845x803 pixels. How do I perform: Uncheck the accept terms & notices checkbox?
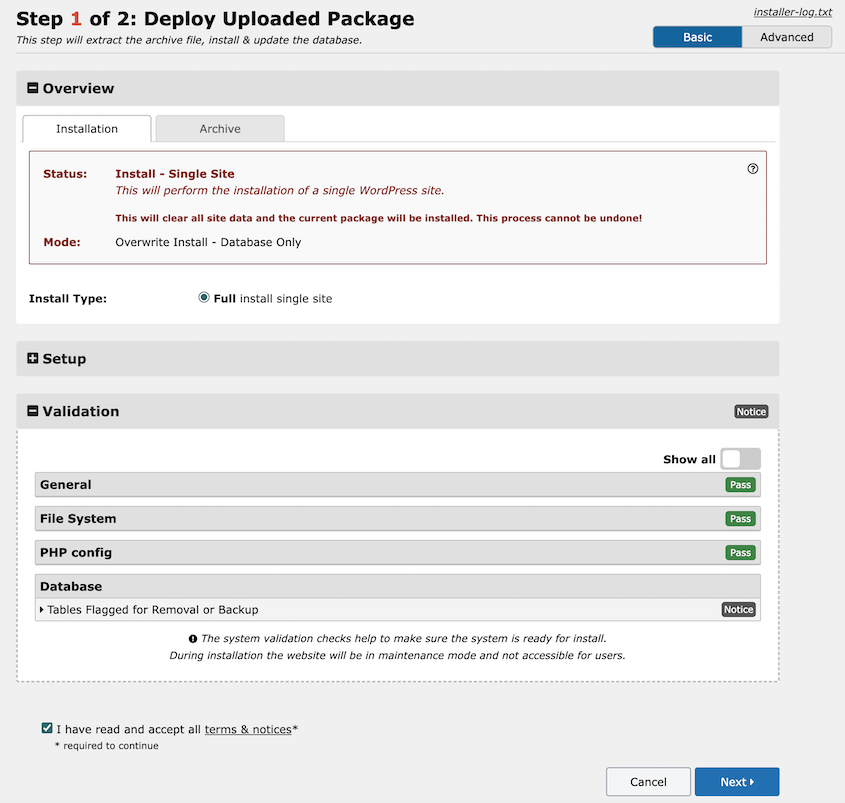pos(47,729)
